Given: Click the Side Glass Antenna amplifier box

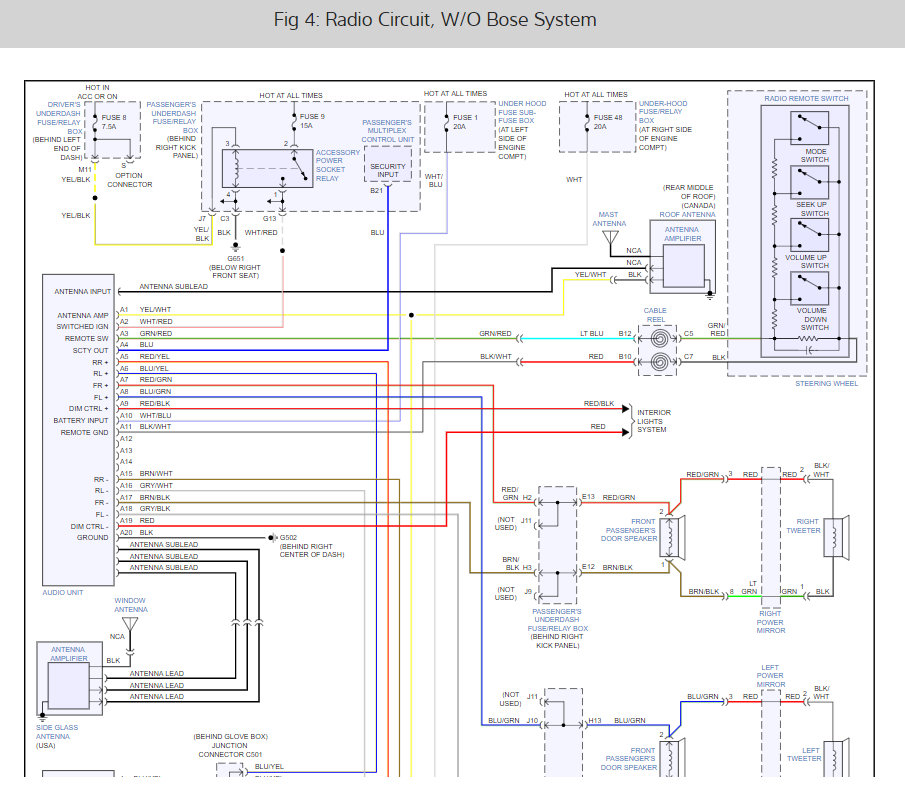Looking at the screenshot, I should click(x=68, y=685).
